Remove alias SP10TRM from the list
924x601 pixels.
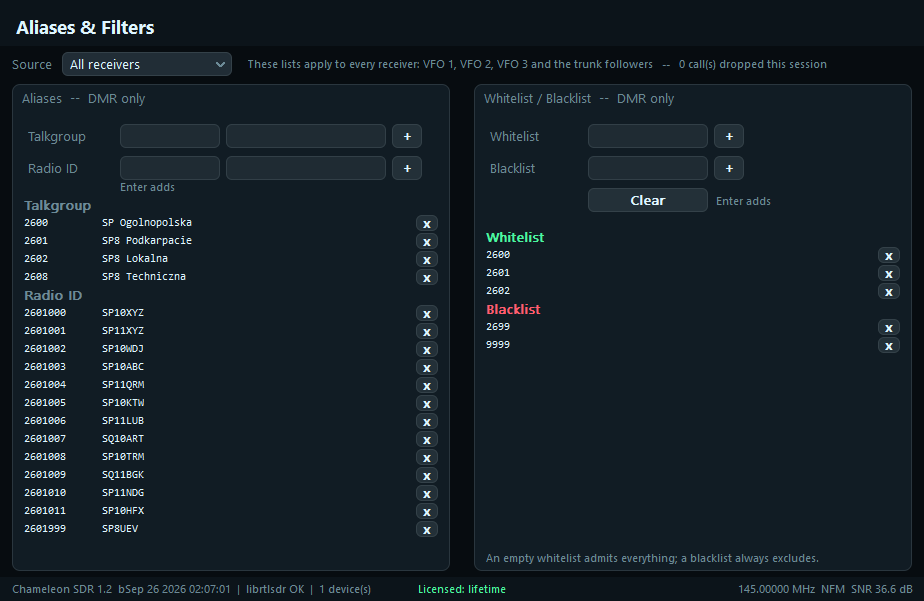427,457
